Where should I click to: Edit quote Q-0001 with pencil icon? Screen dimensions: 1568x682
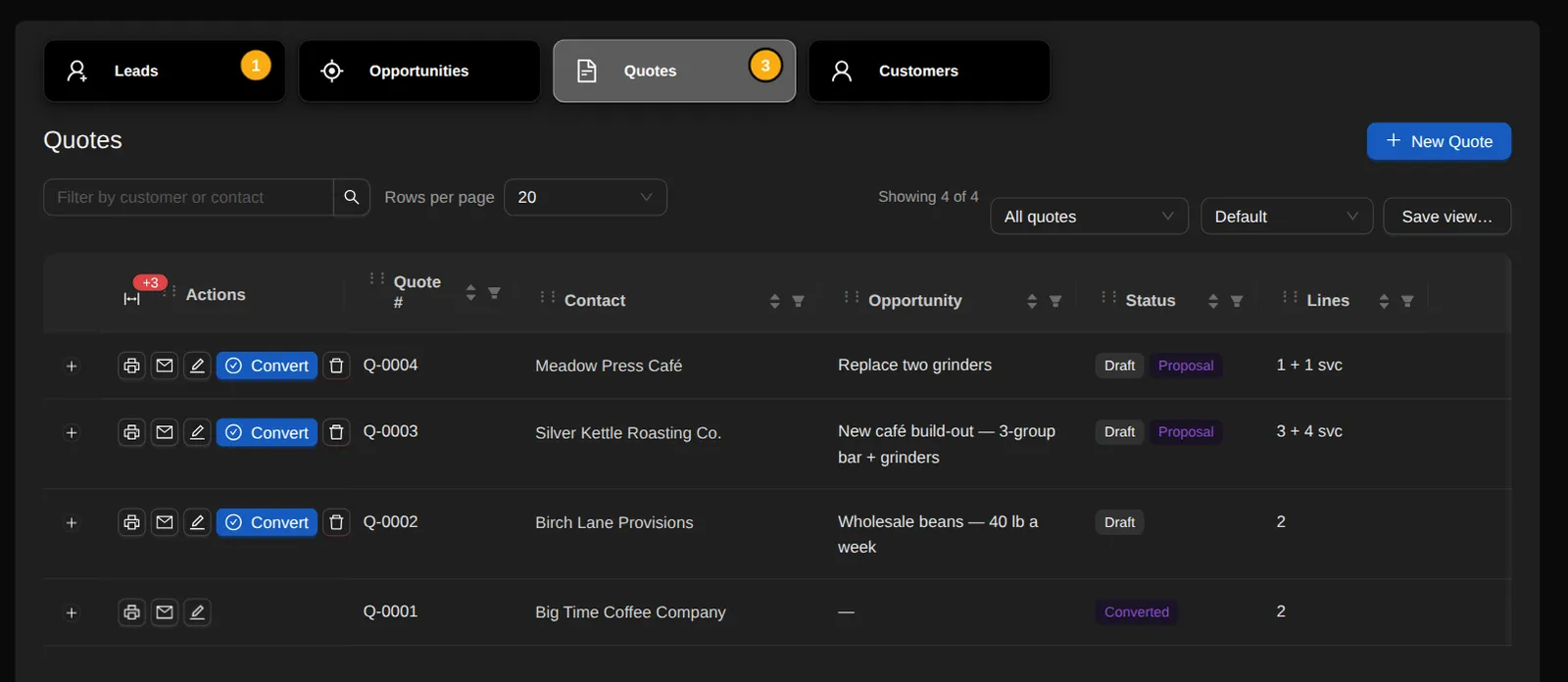click(x=197, y=612)
